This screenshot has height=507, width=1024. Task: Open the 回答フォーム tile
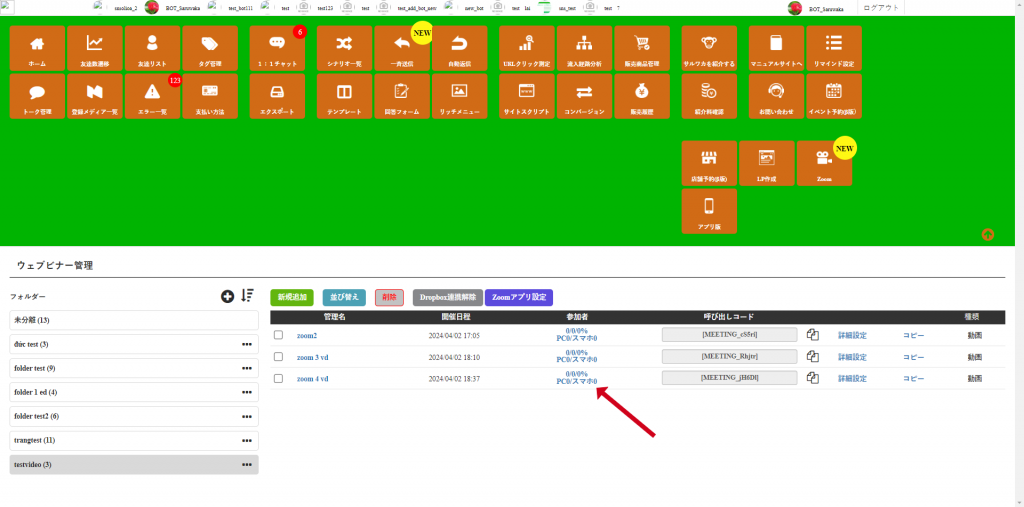pyautogui.click(x=402, y=96)
